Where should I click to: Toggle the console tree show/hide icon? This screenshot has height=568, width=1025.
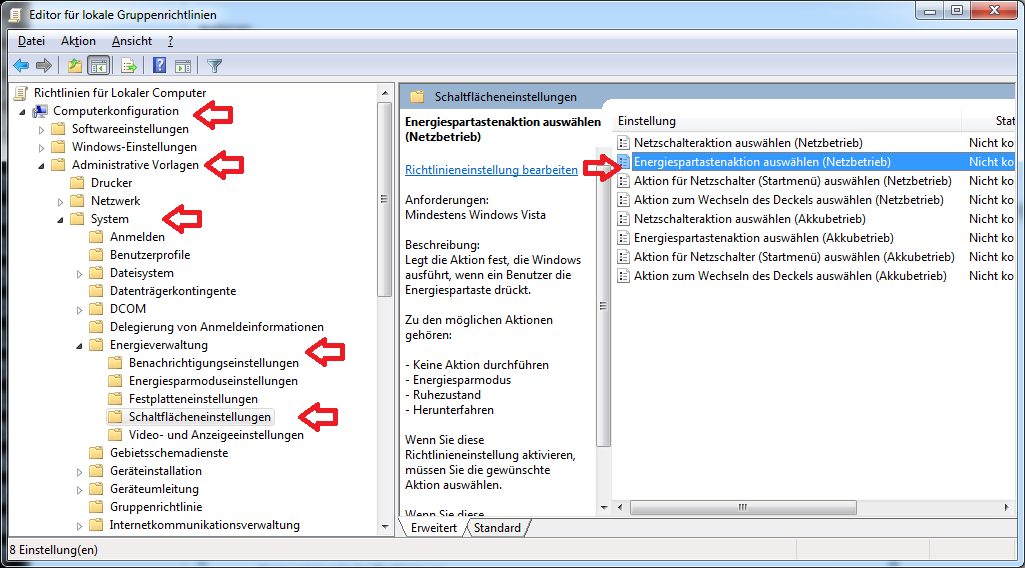(99, 66)
